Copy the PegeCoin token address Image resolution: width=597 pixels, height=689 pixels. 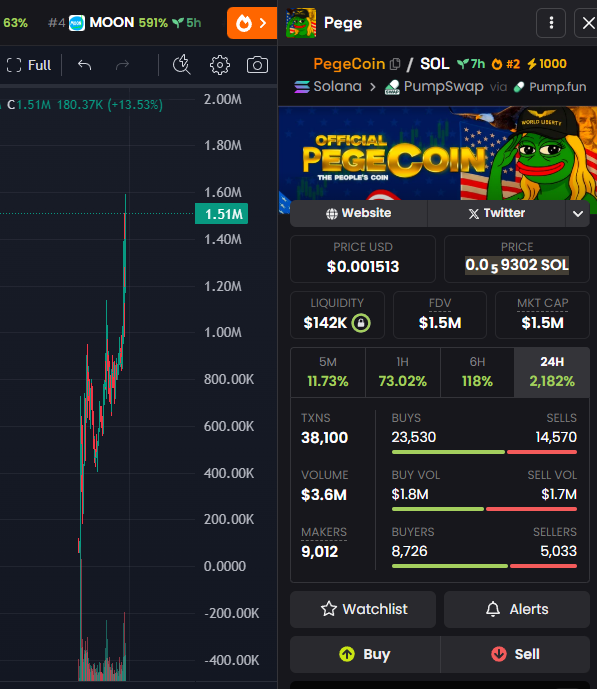[x=395, y=64]
